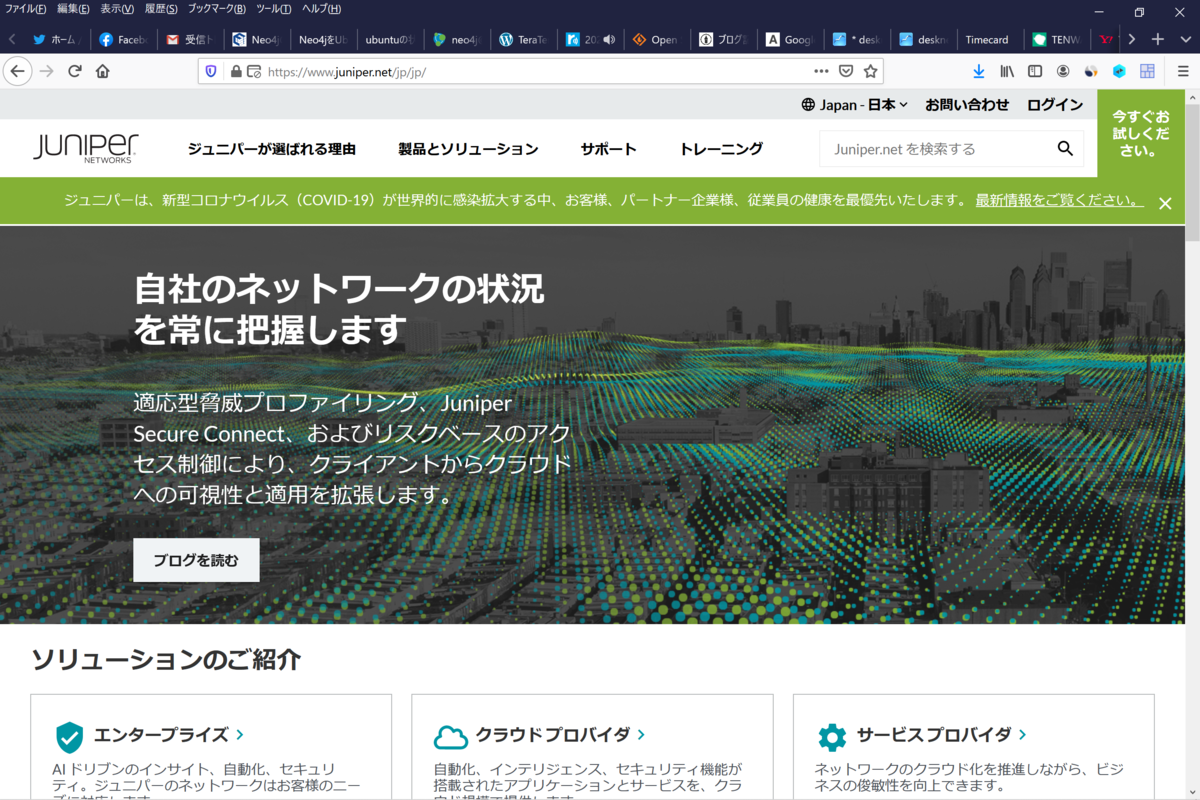Expand 製品とソリューション menu

click(x=468, y=149)
